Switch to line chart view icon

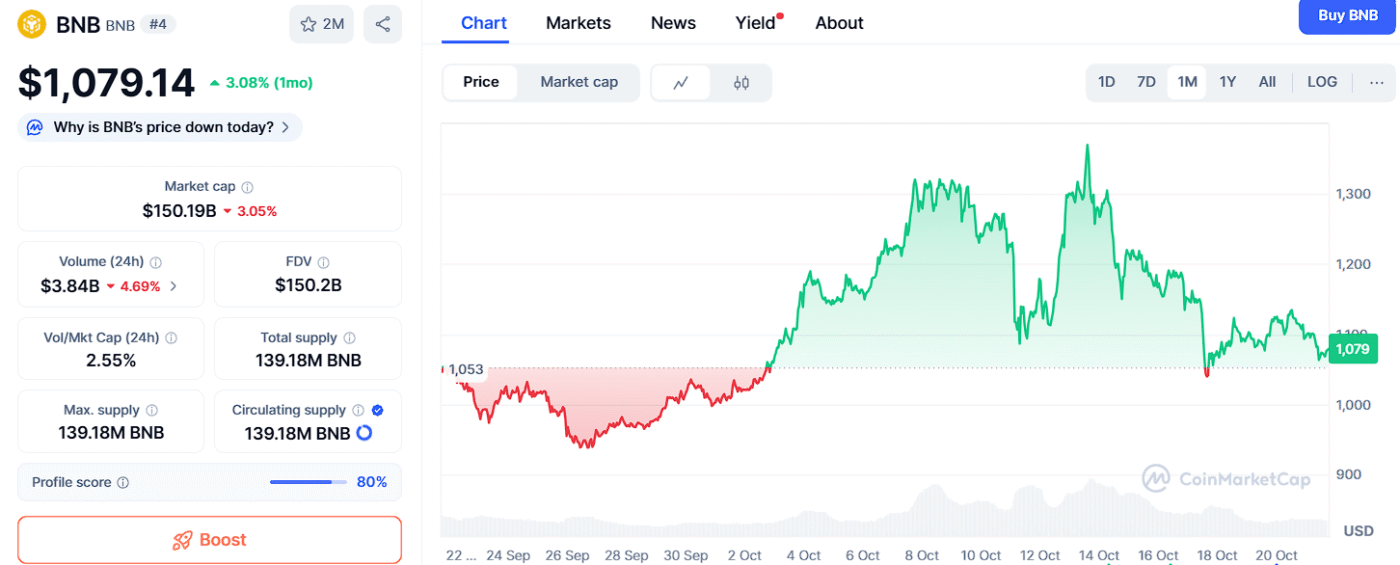pos(681,83)
